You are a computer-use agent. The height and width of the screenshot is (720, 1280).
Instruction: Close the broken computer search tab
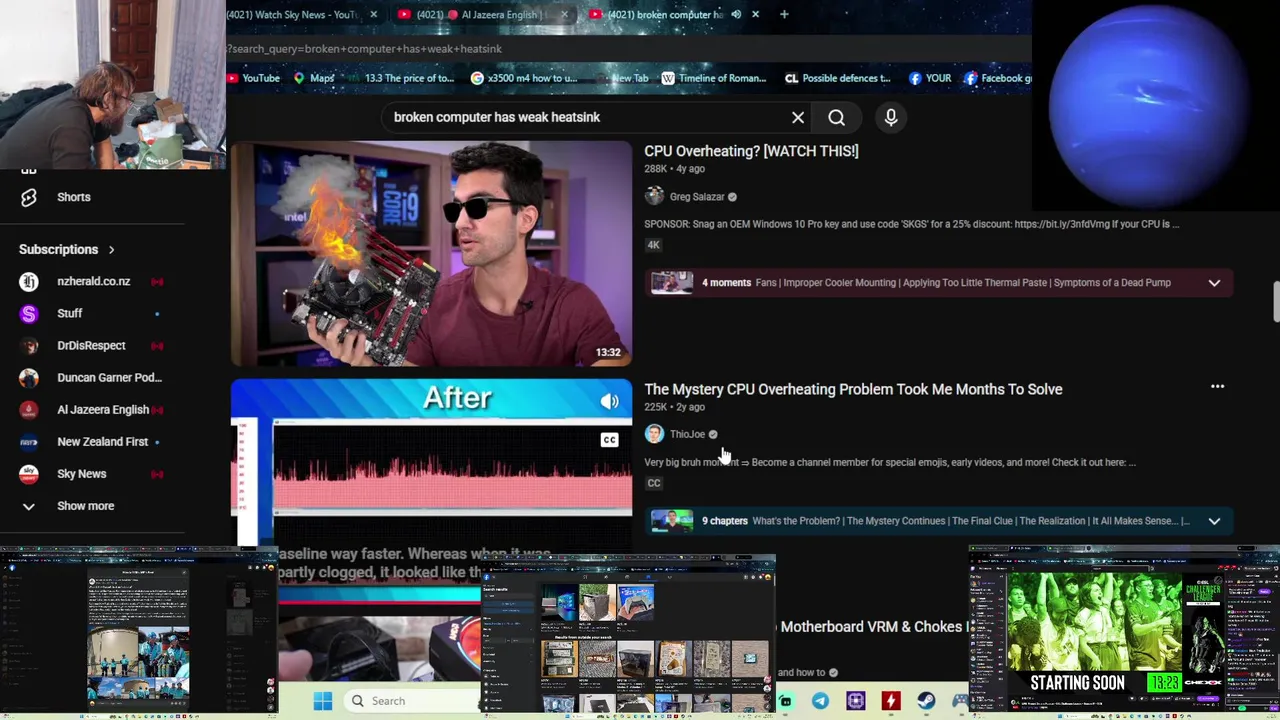click(x=755, y=14)
